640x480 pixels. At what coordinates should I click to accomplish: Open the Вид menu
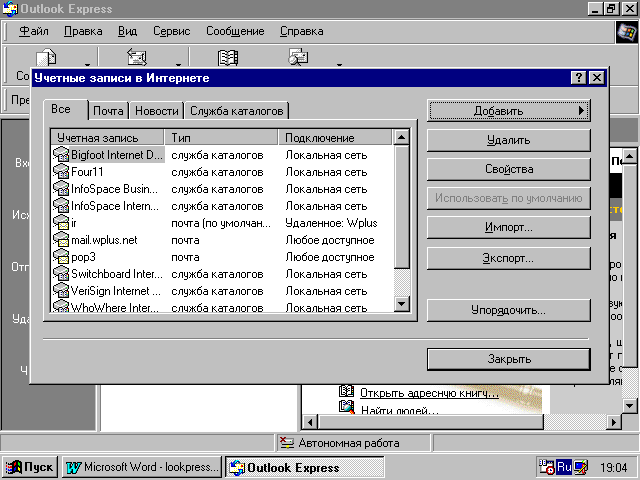click(127, 31)
